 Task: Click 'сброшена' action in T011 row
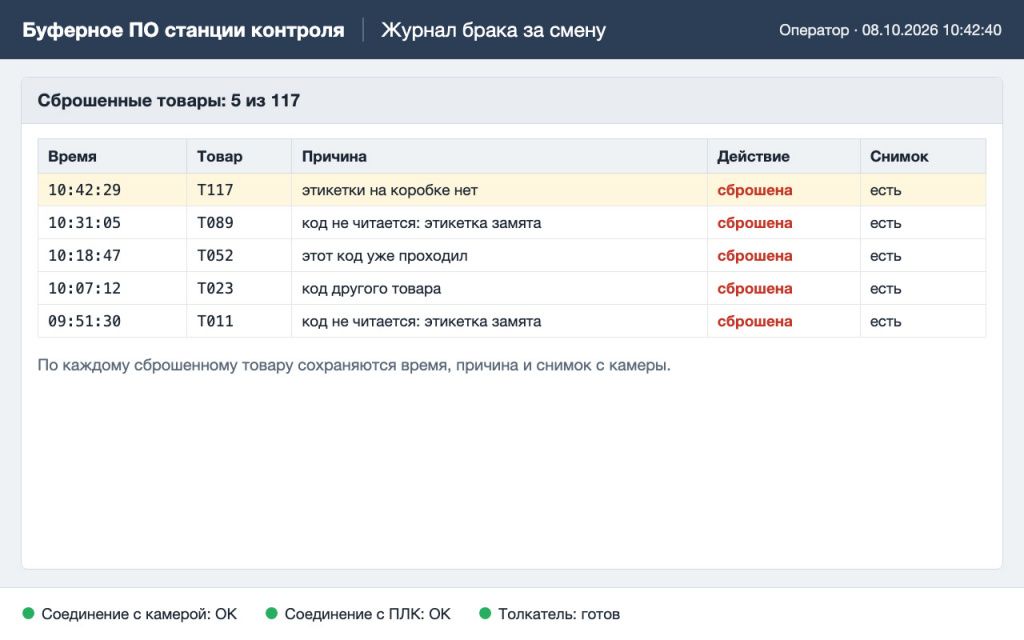[754, 321]
